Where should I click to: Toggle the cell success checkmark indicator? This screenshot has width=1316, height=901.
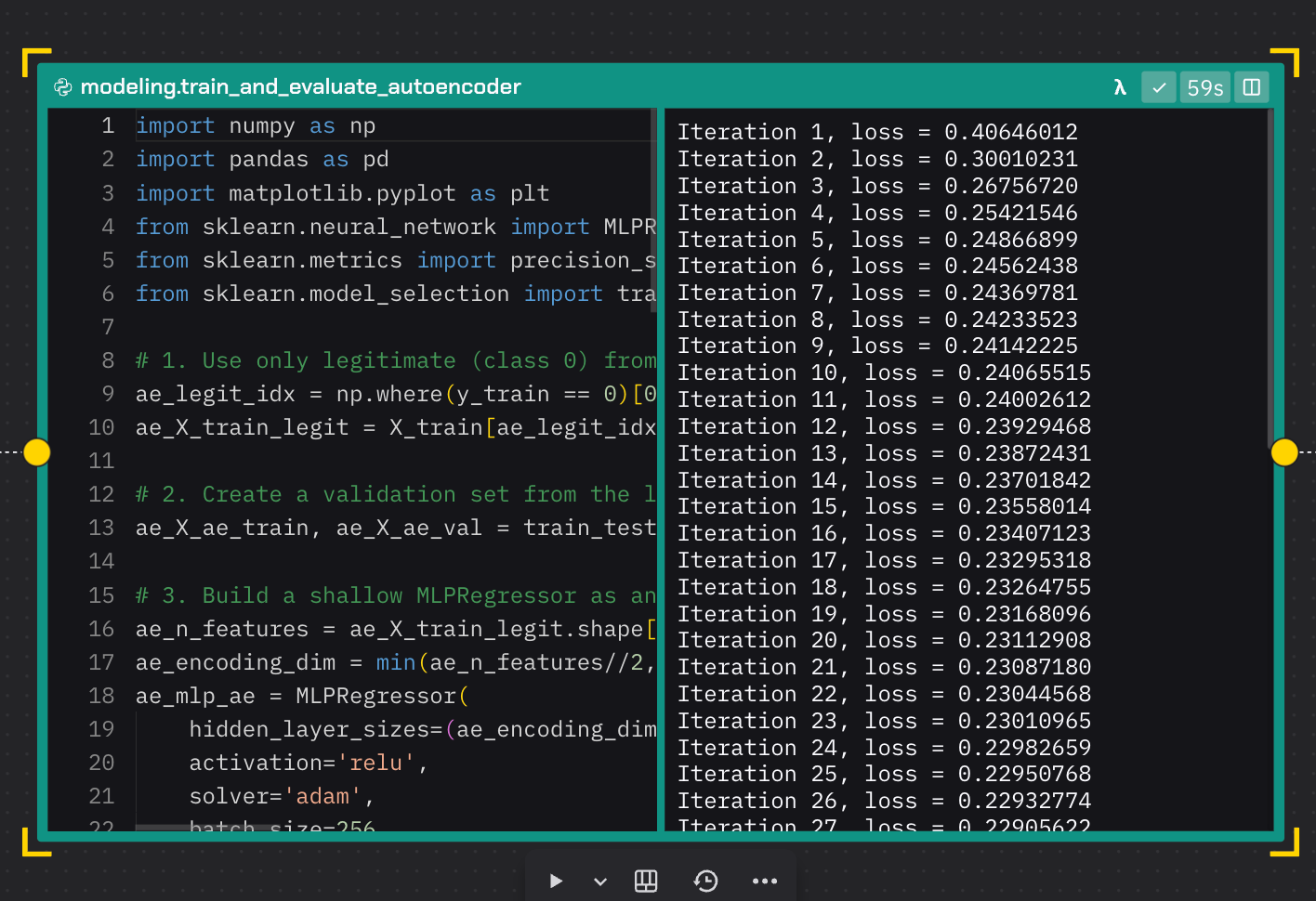point(1158,86)
